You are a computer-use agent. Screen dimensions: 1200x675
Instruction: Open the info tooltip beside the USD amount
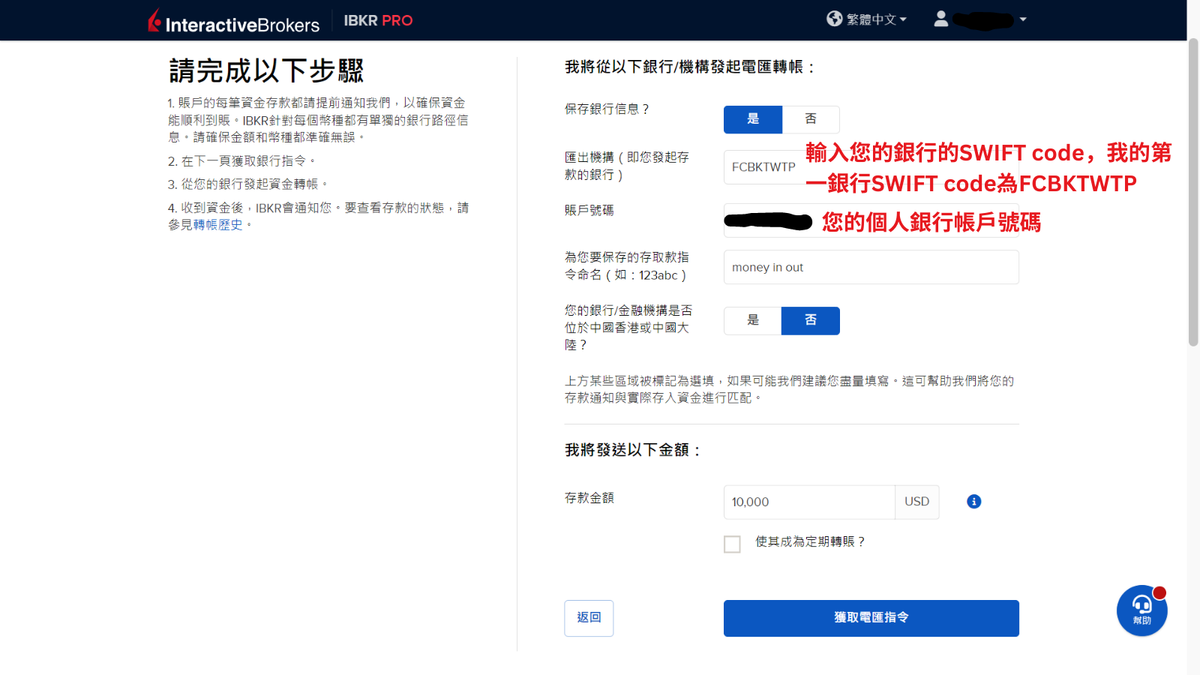tap(973, 501)
